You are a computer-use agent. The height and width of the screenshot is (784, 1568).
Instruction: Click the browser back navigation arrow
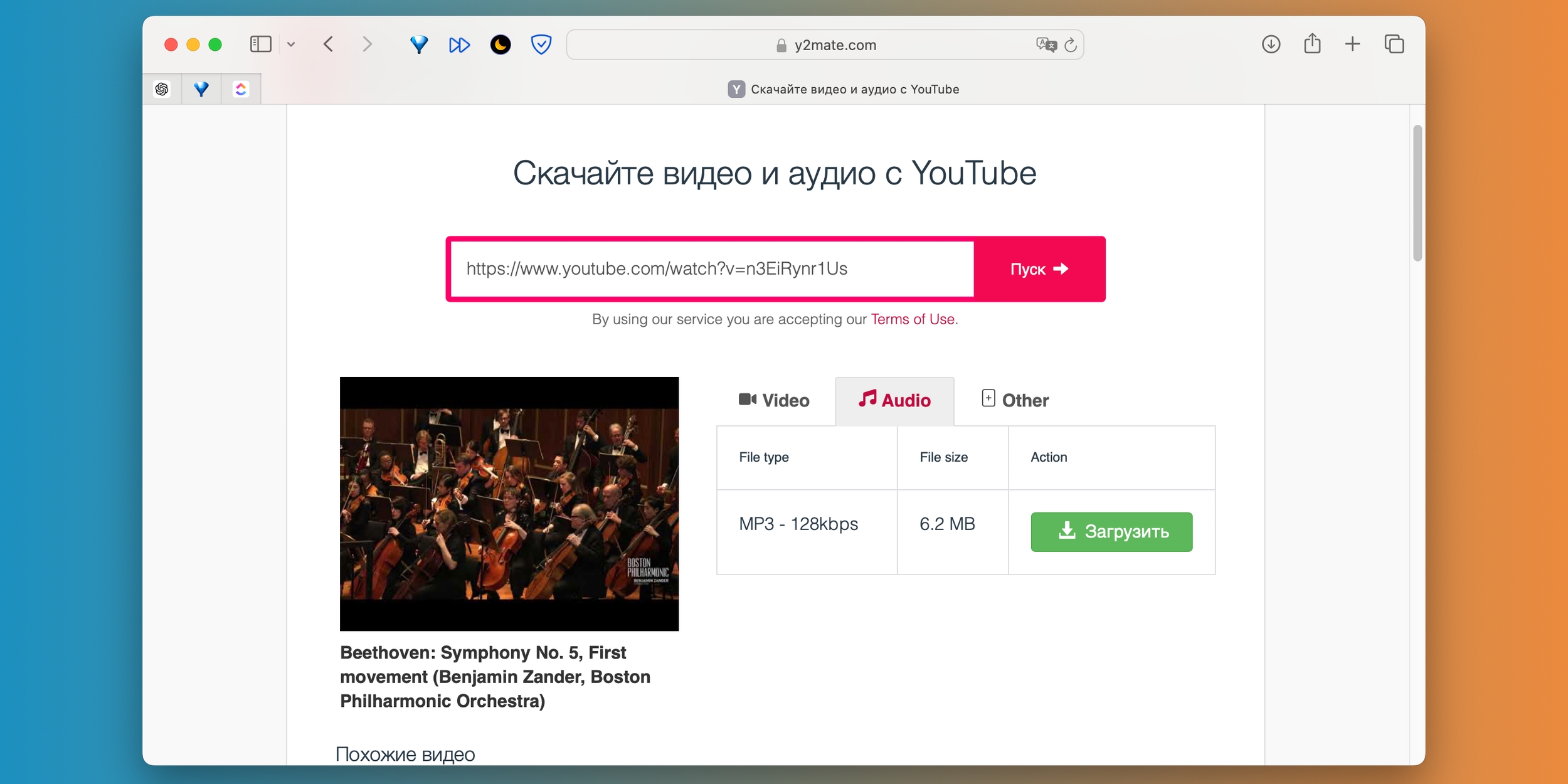pos(328,44)
